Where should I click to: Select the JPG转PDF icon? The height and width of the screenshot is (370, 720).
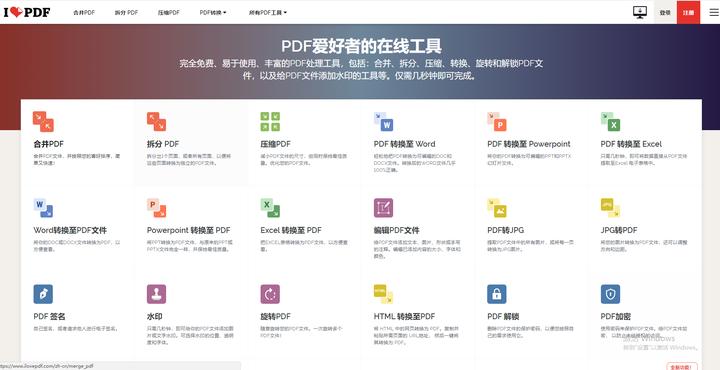610,208
